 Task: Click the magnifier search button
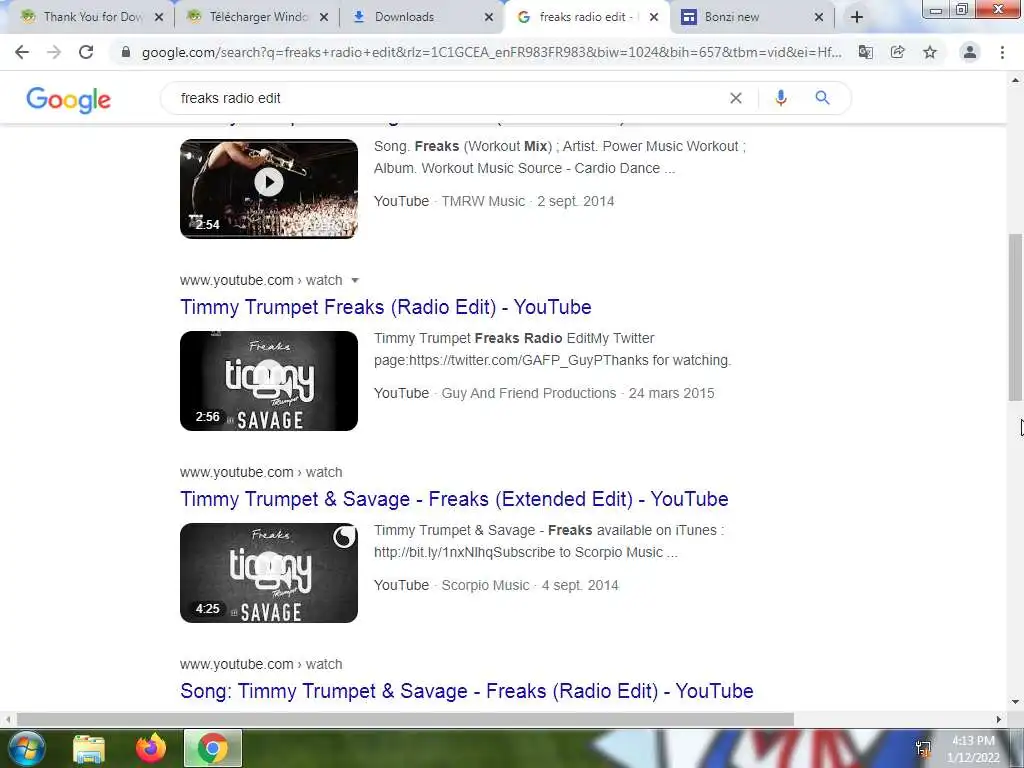[x=822, y=98]
